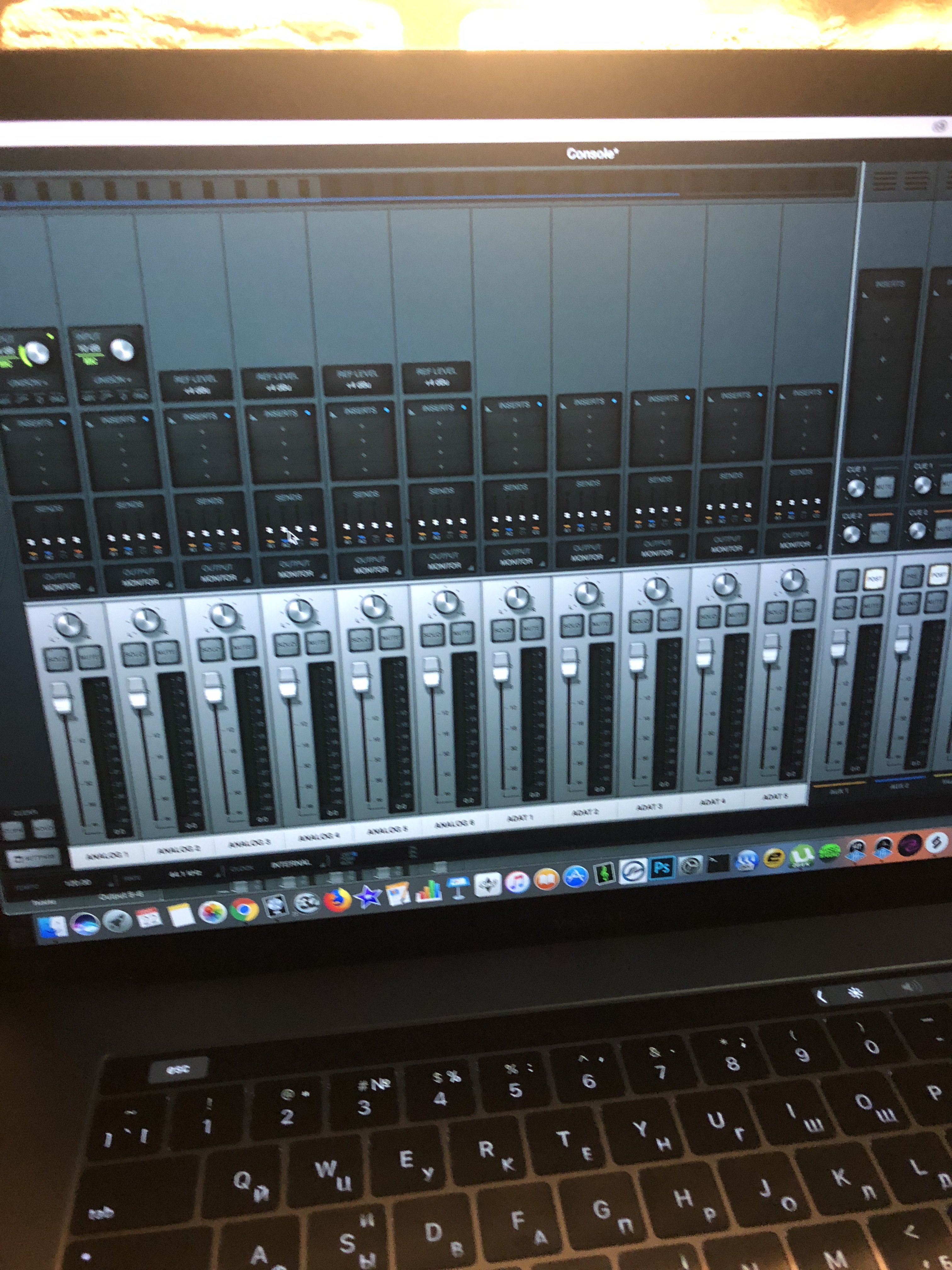Click the pan knob on ANALOG 1 channel

point(68,625)
